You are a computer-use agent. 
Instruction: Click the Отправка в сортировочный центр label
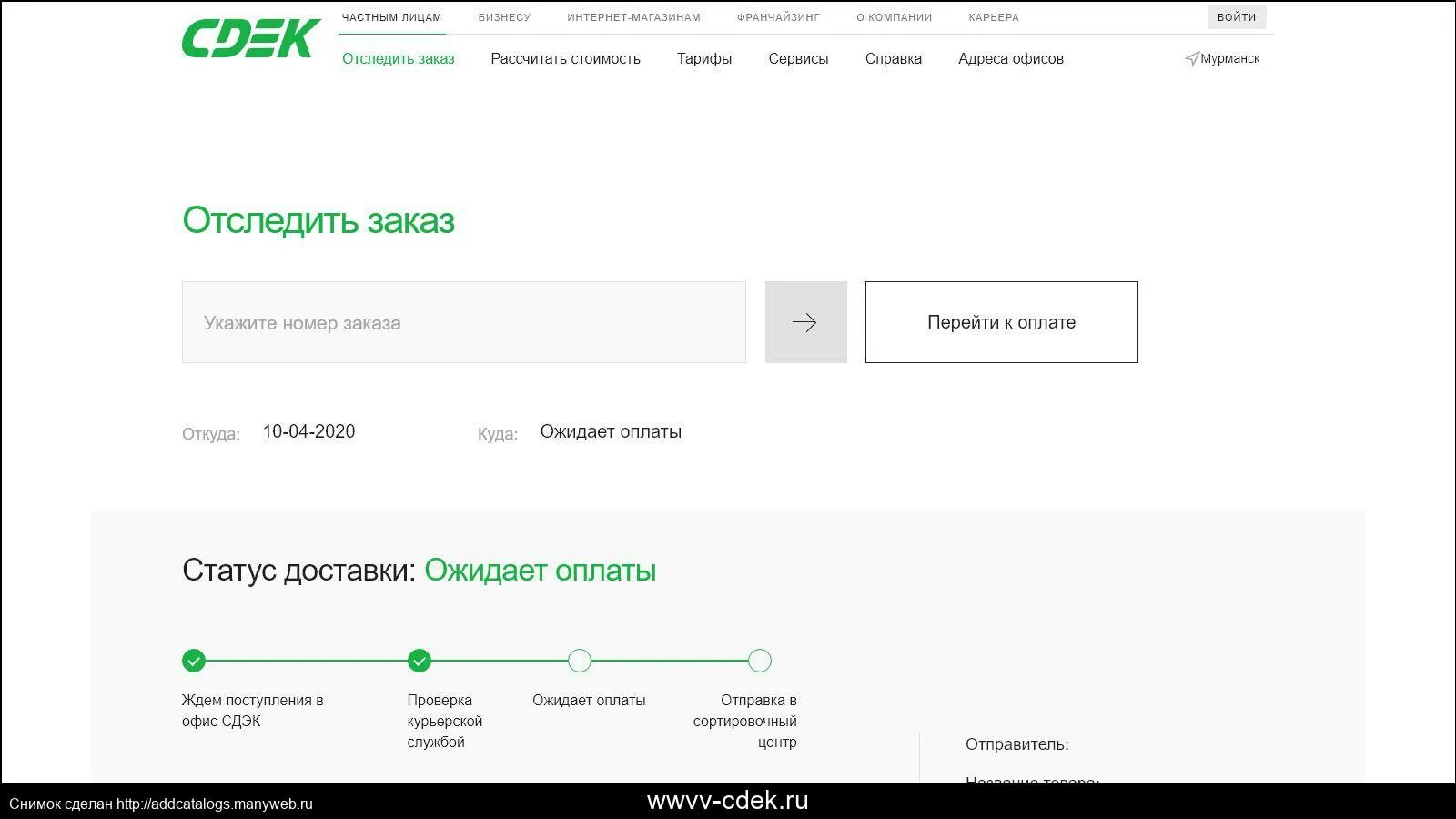(x=745, y=721)
